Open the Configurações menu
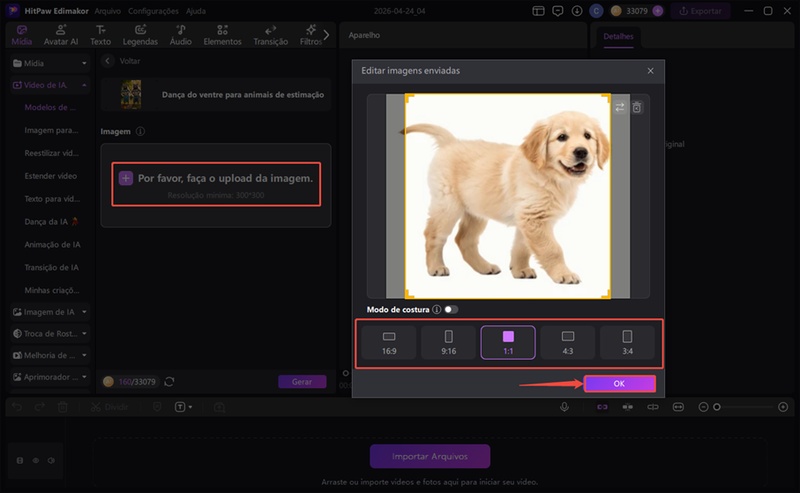This screenshot has height=493, width=800. pos(153,11)
